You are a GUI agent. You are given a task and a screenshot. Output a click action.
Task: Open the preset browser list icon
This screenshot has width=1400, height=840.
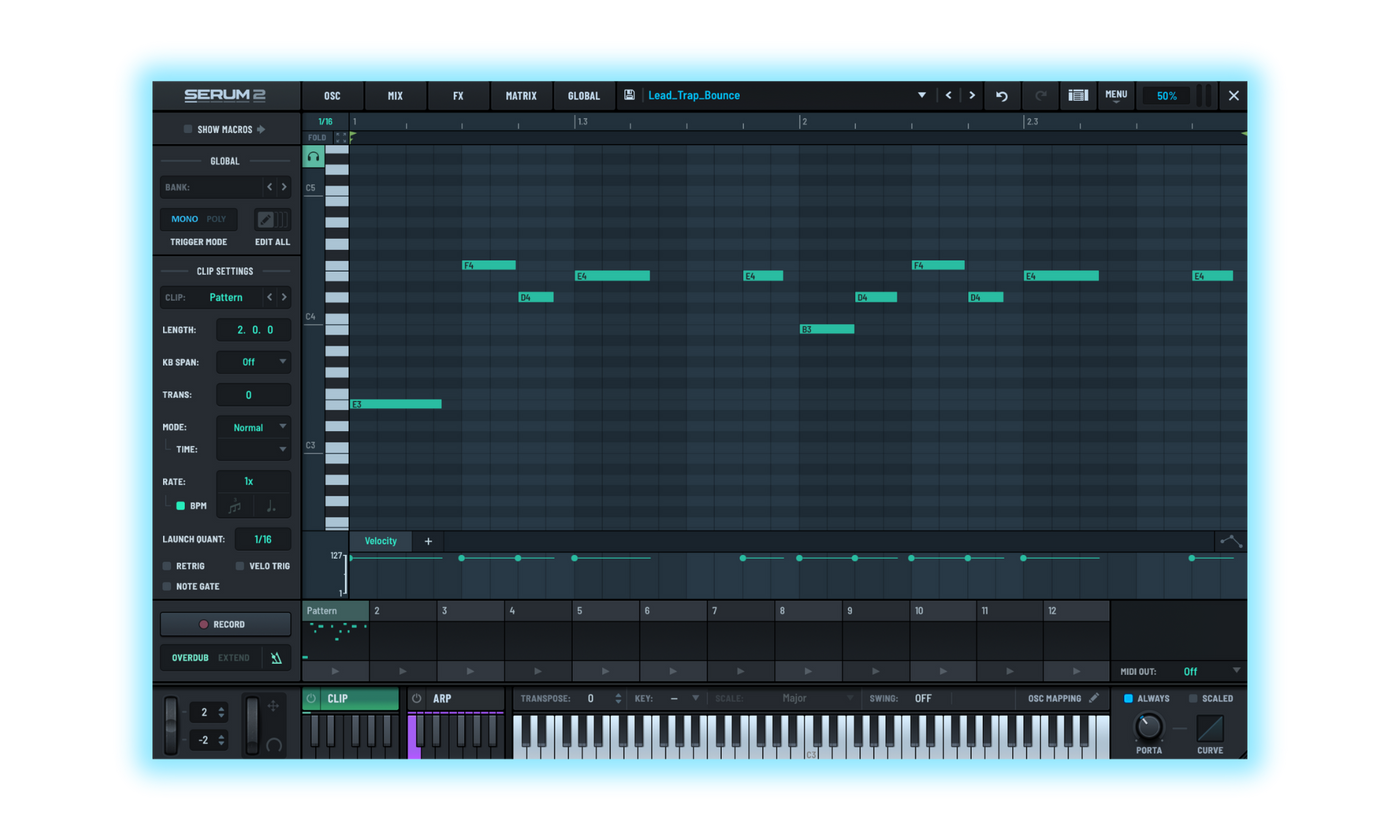pyautogui.click(x=1078, y=96)
